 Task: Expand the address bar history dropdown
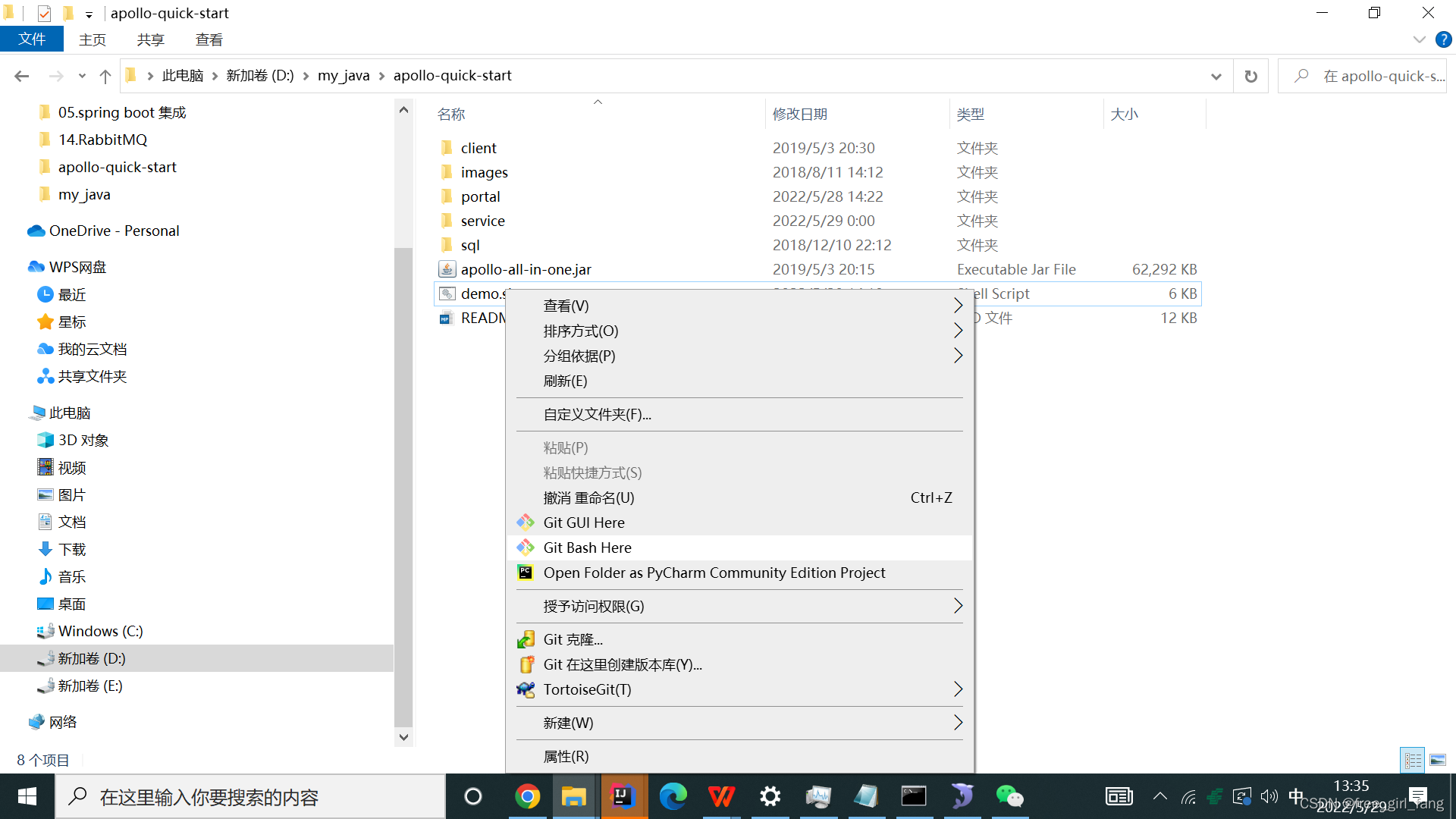pos(1216,76)
